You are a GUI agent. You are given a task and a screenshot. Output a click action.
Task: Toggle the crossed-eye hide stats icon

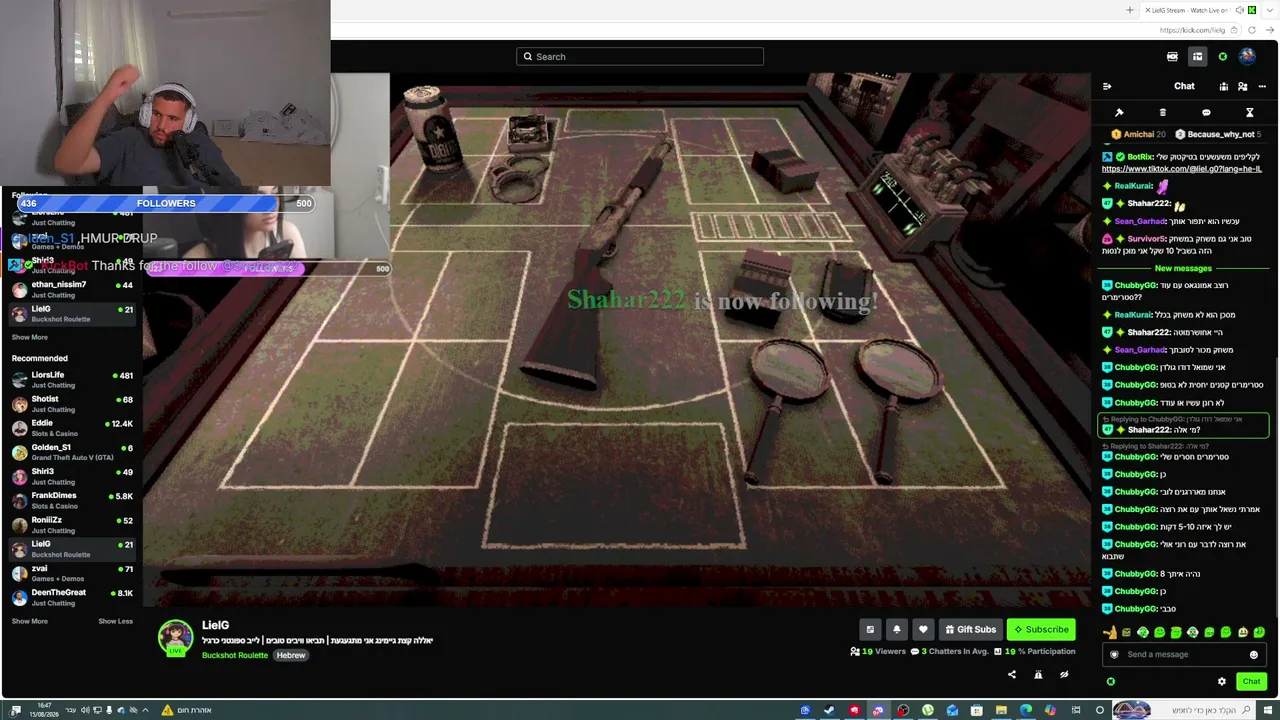[x=1064, y=675]
